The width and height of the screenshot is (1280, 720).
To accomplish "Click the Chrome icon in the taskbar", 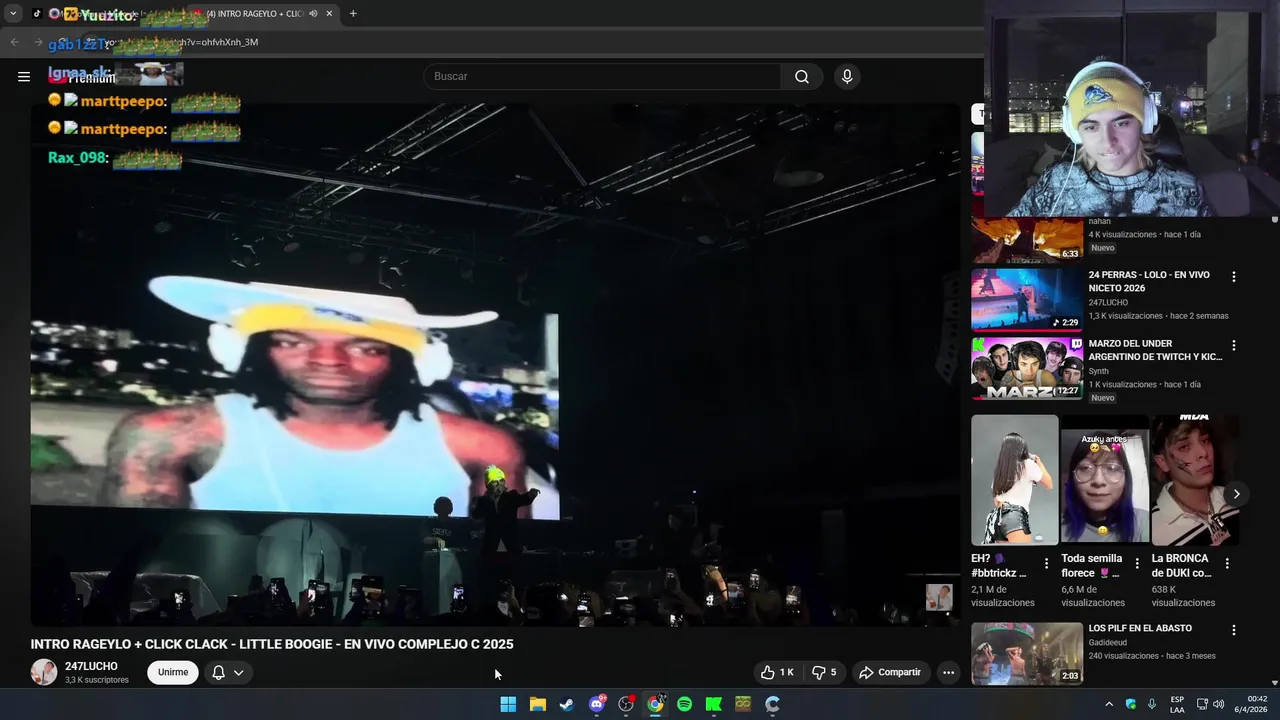I will coord(655,704).
